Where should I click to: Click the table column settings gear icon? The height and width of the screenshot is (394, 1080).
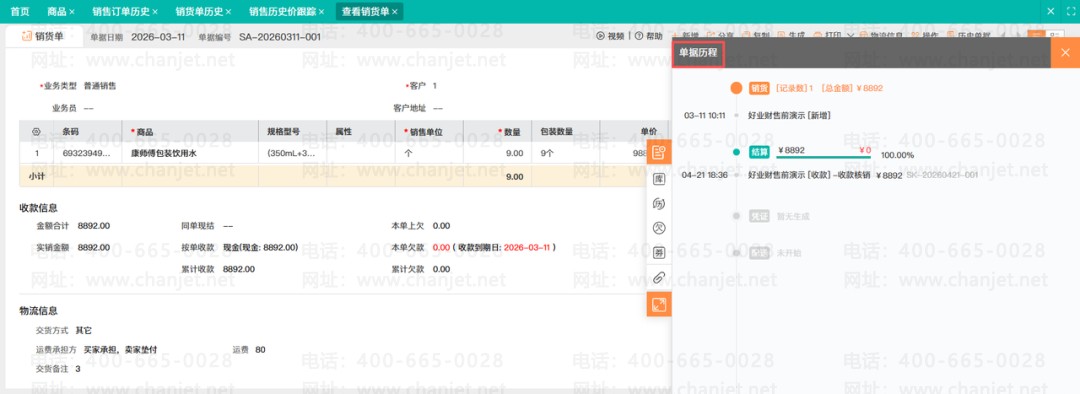tap(37, 132)
